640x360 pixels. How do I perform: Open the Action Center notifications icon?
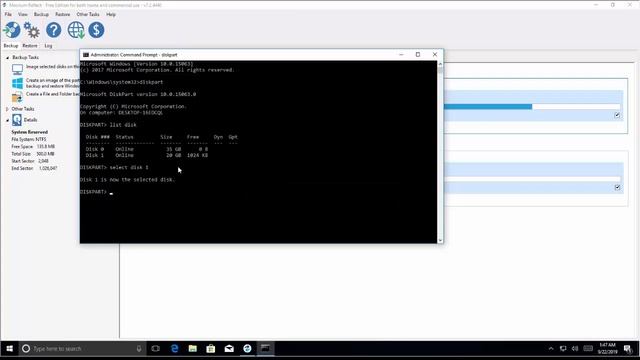click(628, 349)
